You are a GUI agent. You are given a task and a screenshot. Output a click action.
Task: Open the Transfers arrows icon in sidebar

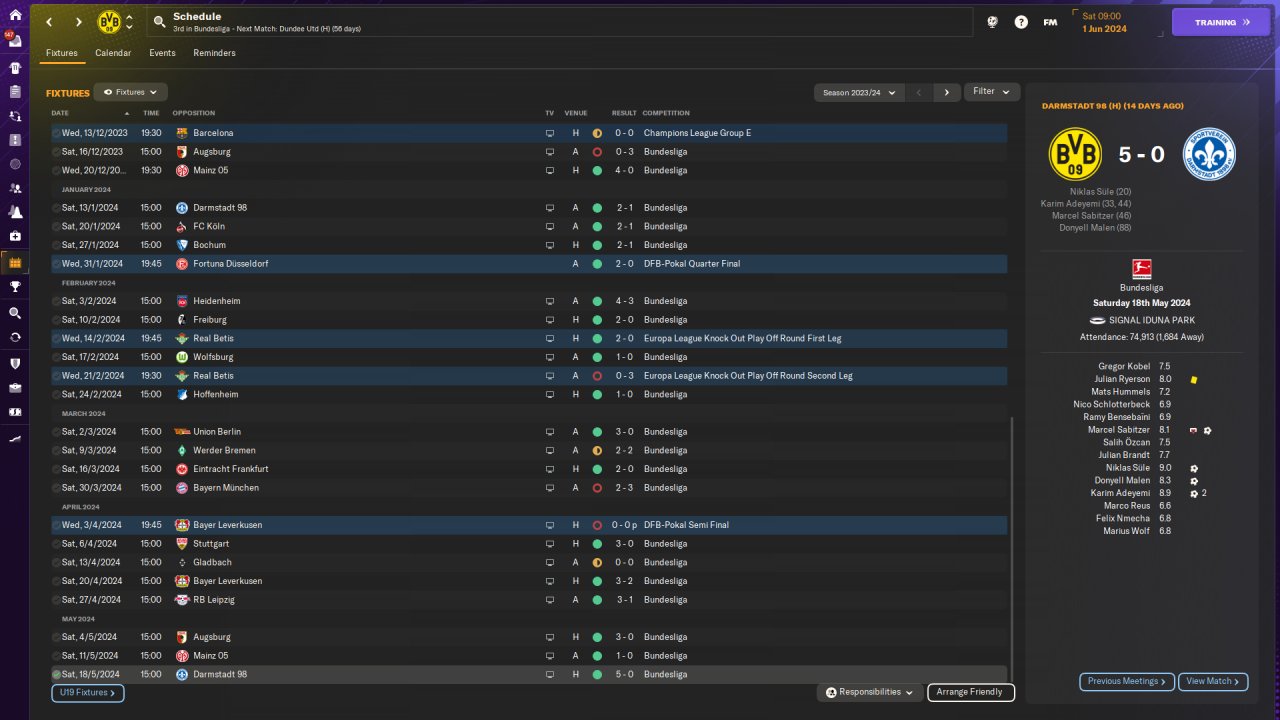click(x=15, y=337)
